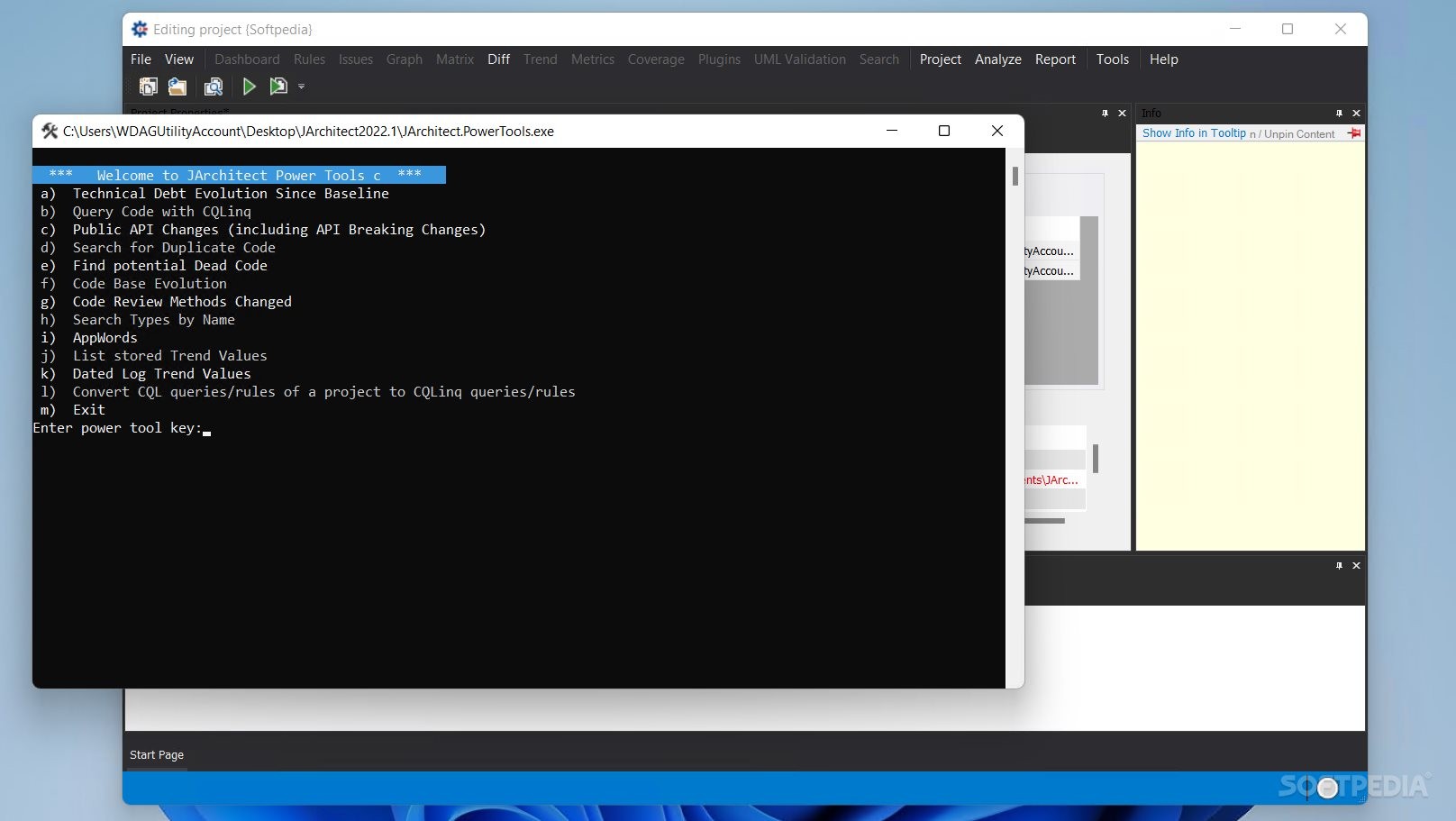Click the Trend menu item
The width and height of the screenshot is (1456, 821).
[x=541, y=59]
